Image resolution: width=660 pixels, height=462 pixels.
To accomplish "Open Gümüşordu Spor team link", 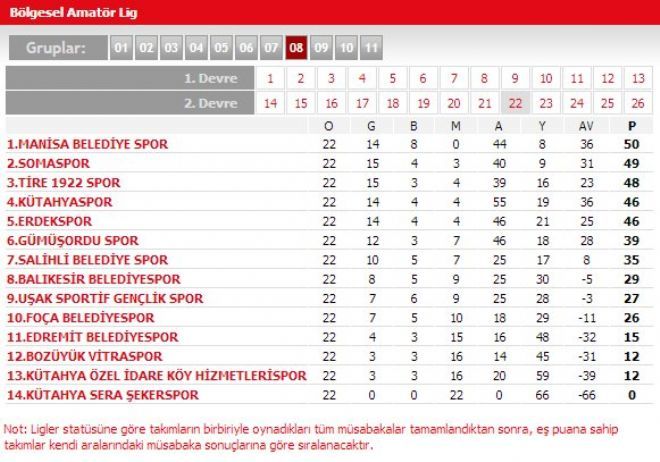I will (x=72, y=240).
